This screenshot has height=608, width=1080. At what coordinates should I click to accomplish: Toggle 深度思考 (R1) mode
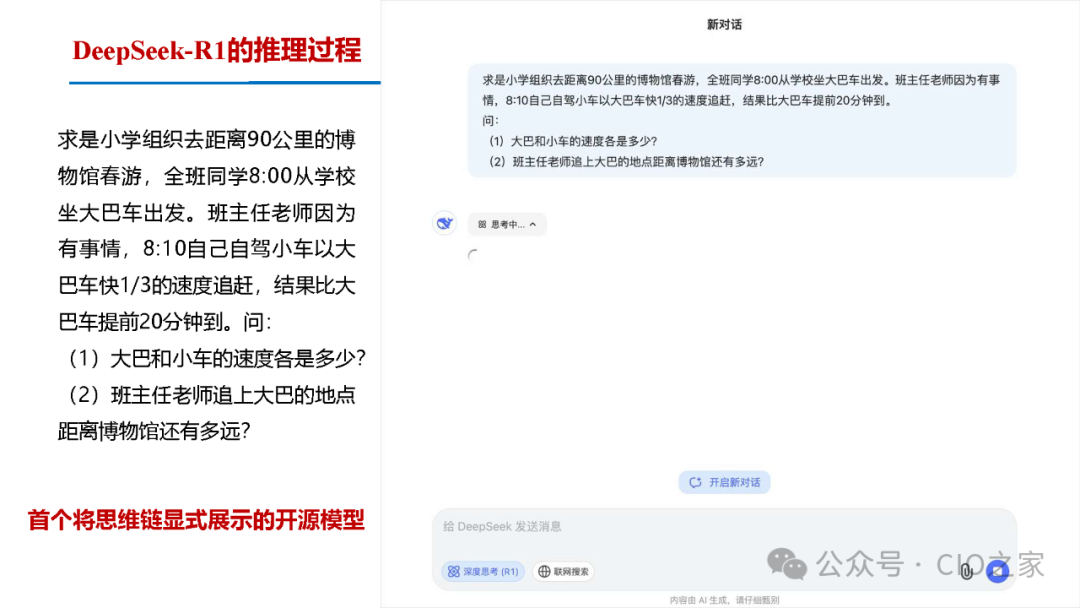pyautogui.click(x=483, y=572)
